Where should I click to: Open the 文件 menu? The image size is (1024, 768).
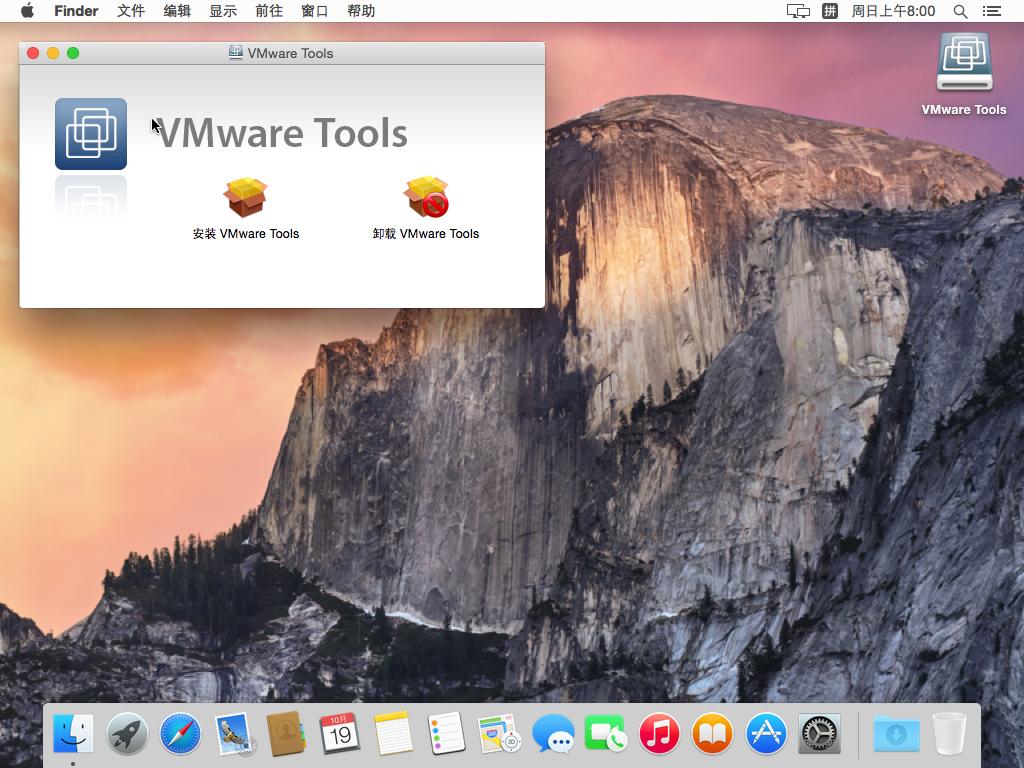coord(131,11)
